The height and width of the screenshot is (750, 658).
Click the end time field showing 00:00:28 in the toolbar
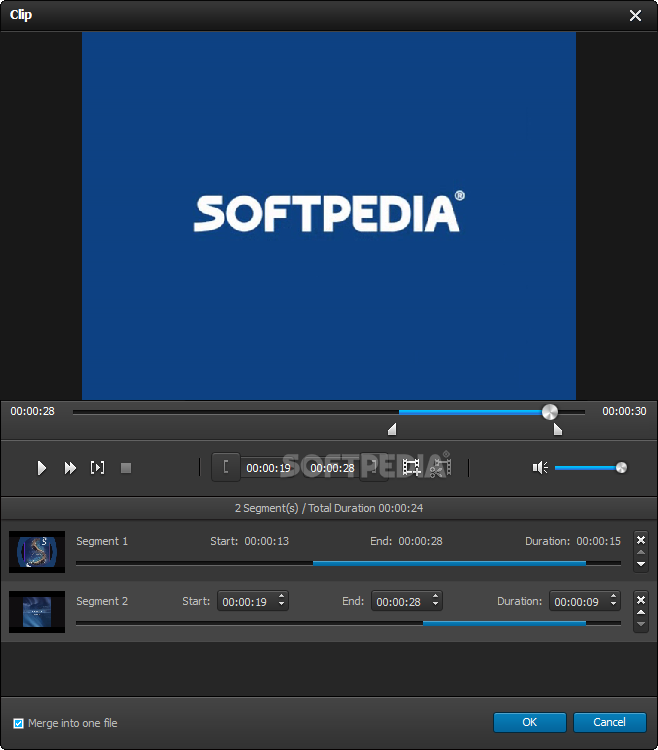(x=332, y=468)
